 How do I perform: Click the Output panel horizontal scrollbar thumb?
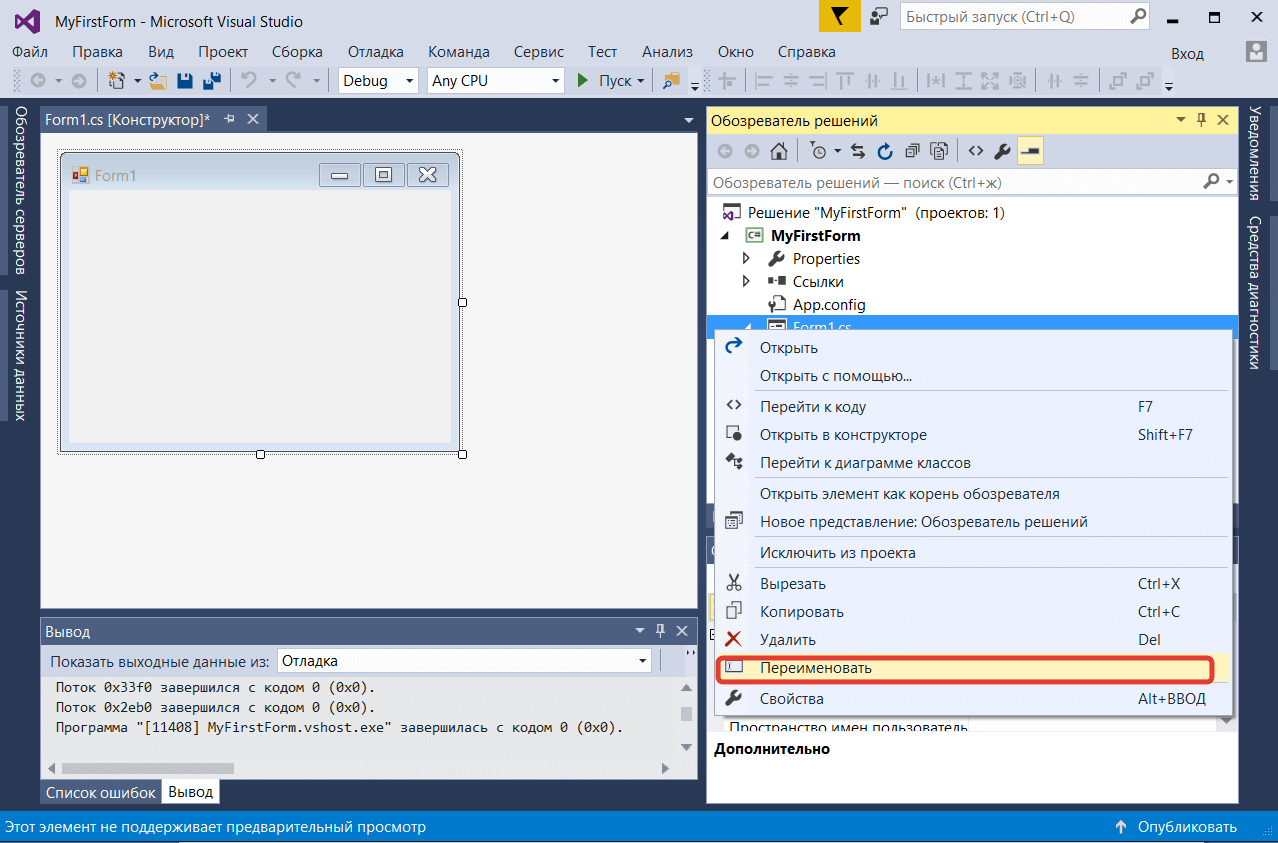click(x=147, y=768)
